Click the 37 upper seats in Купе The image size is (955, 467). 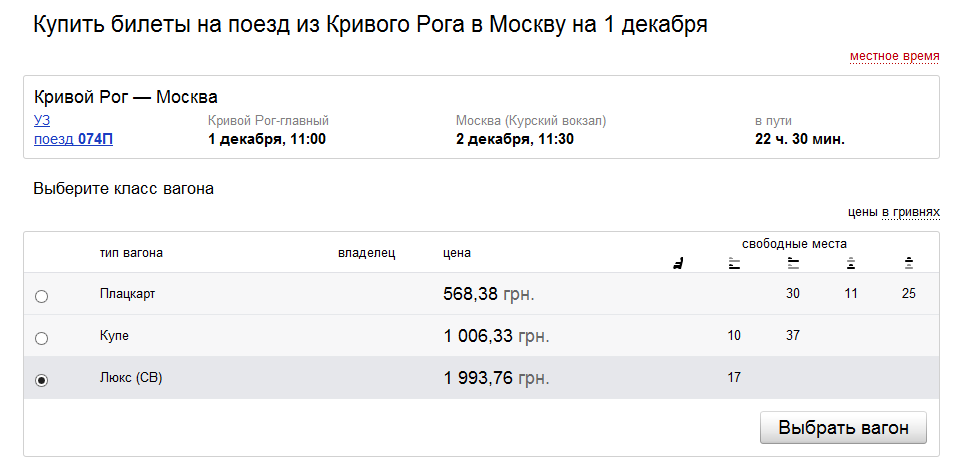pos(792,335)
